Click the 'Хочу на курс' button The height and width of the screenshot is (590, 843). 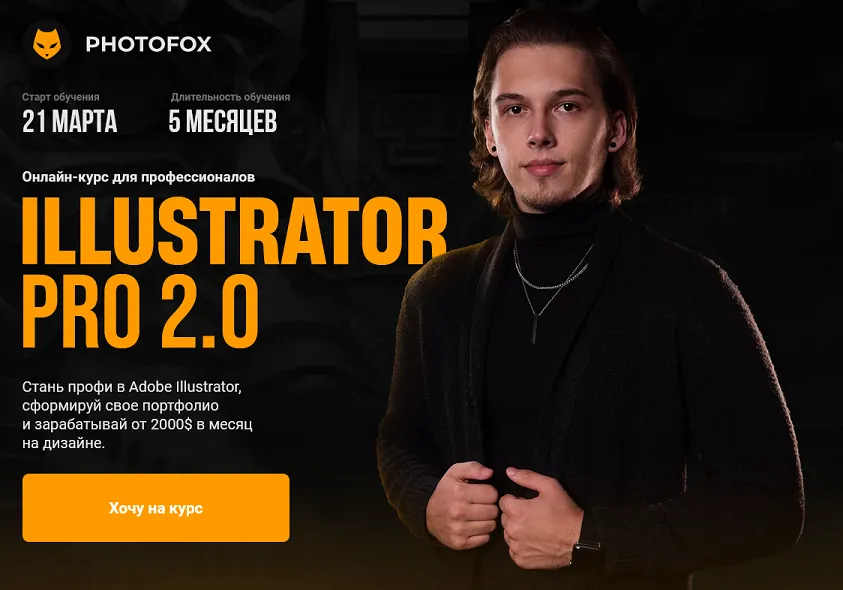pos(156,508)
